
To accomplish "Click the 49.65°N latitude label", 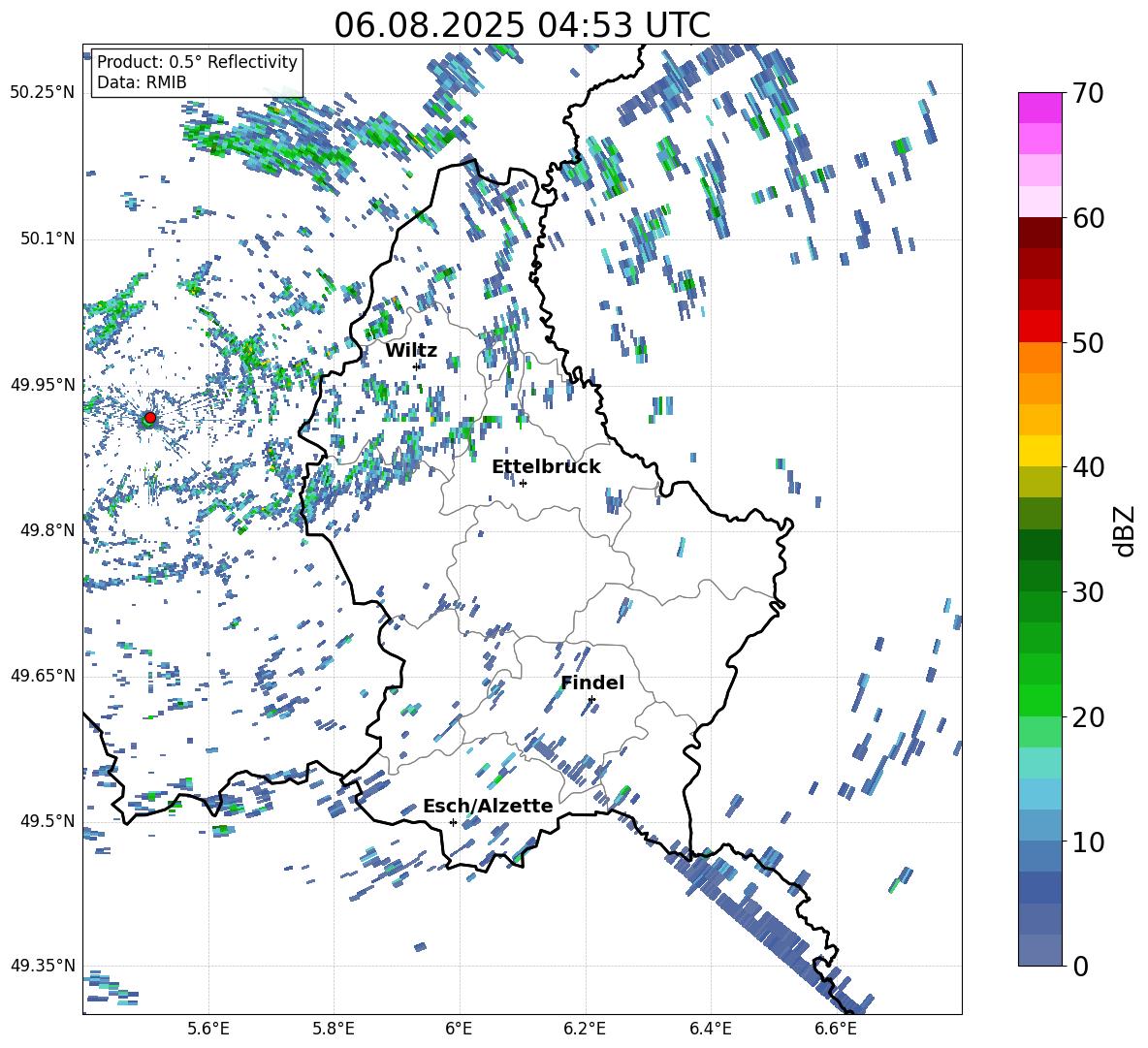I will (43, 676).
